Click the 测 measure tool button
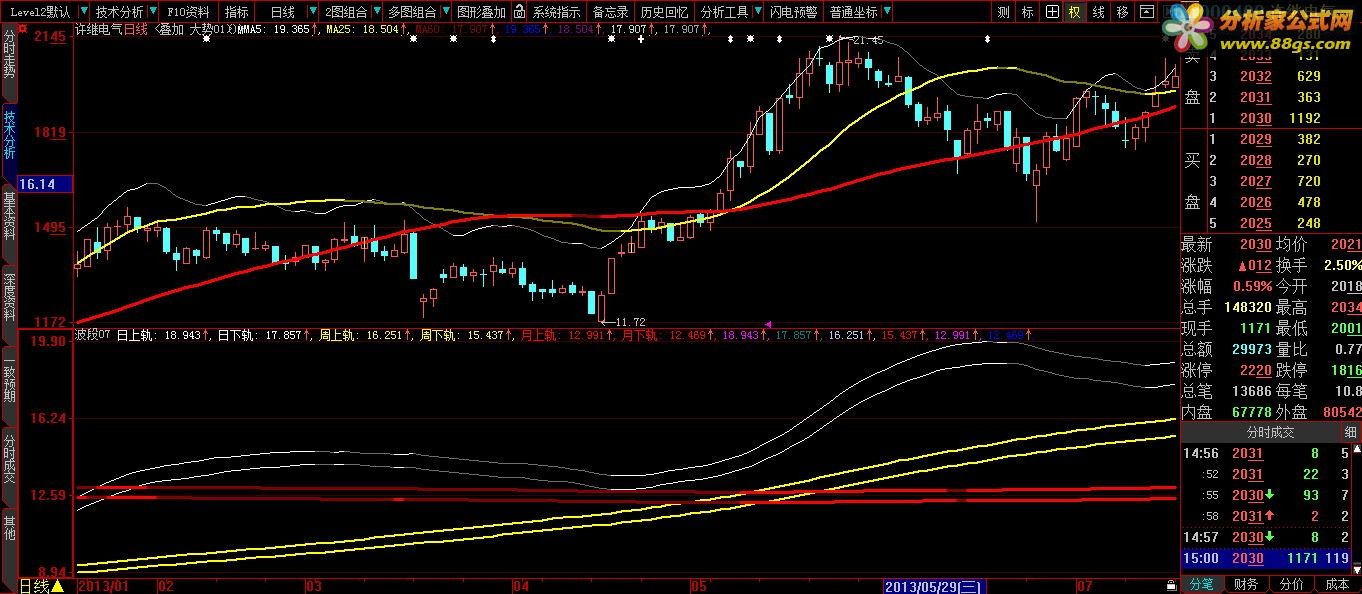The width and height of the screenshot is (1362, 594). tap(1004, 12)
